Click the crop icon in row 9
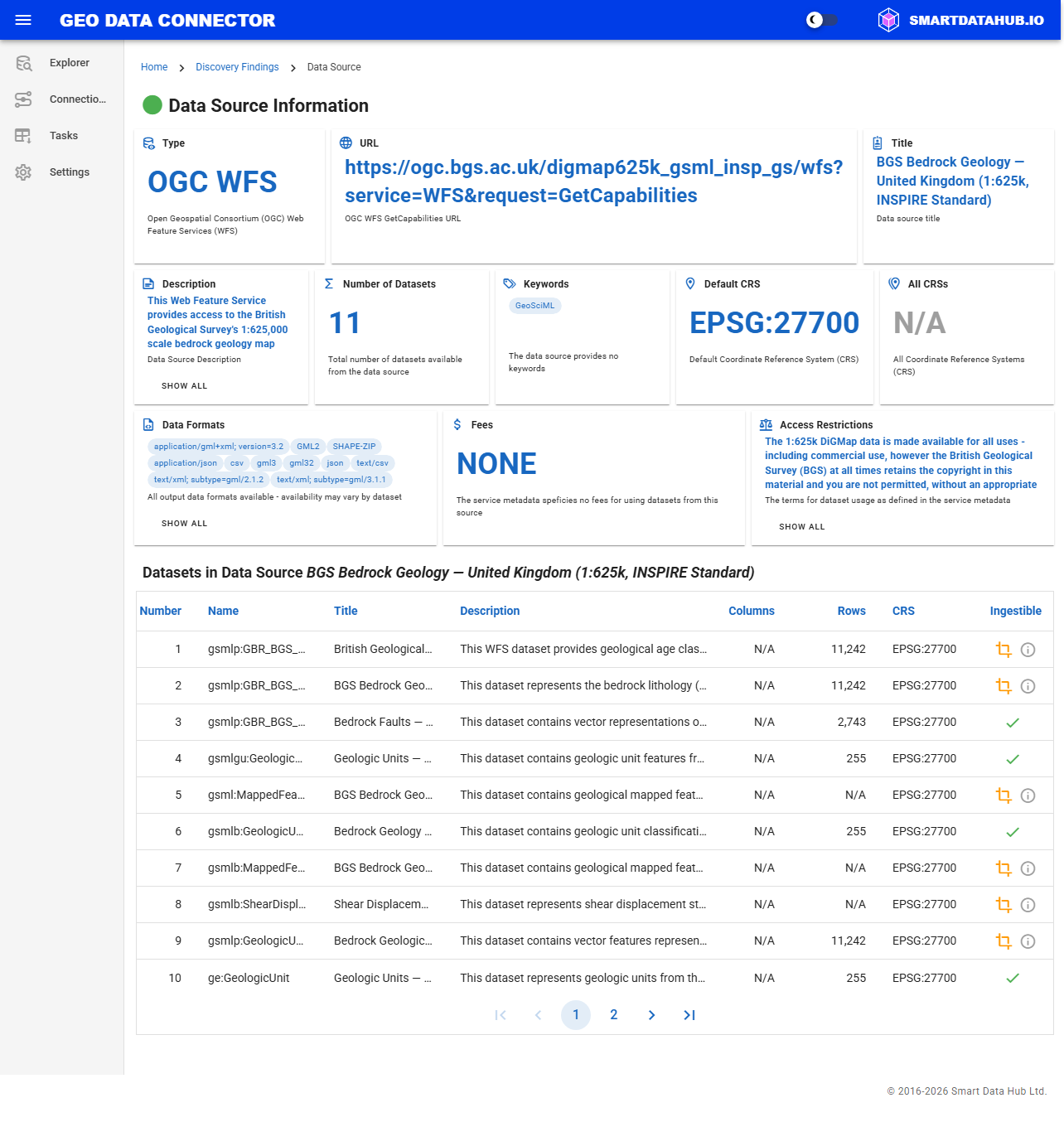Screen dimensions: 1064x1122 click(1004, 941)
